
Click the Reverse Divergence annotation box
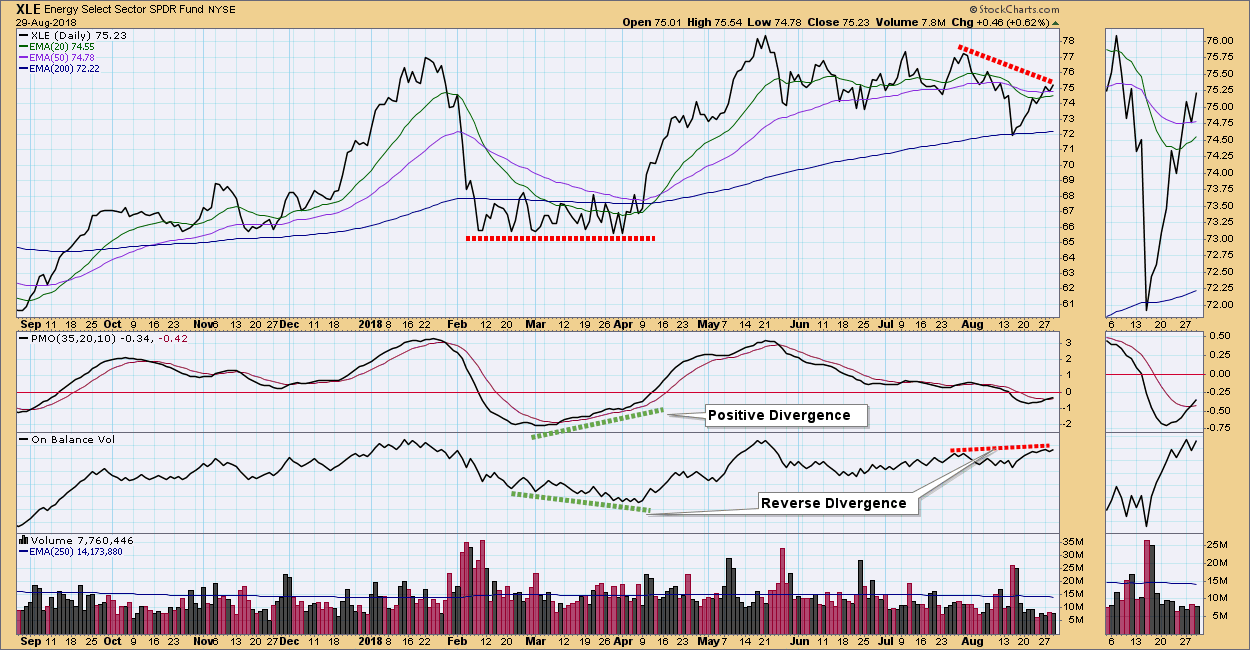click(839, 503)
